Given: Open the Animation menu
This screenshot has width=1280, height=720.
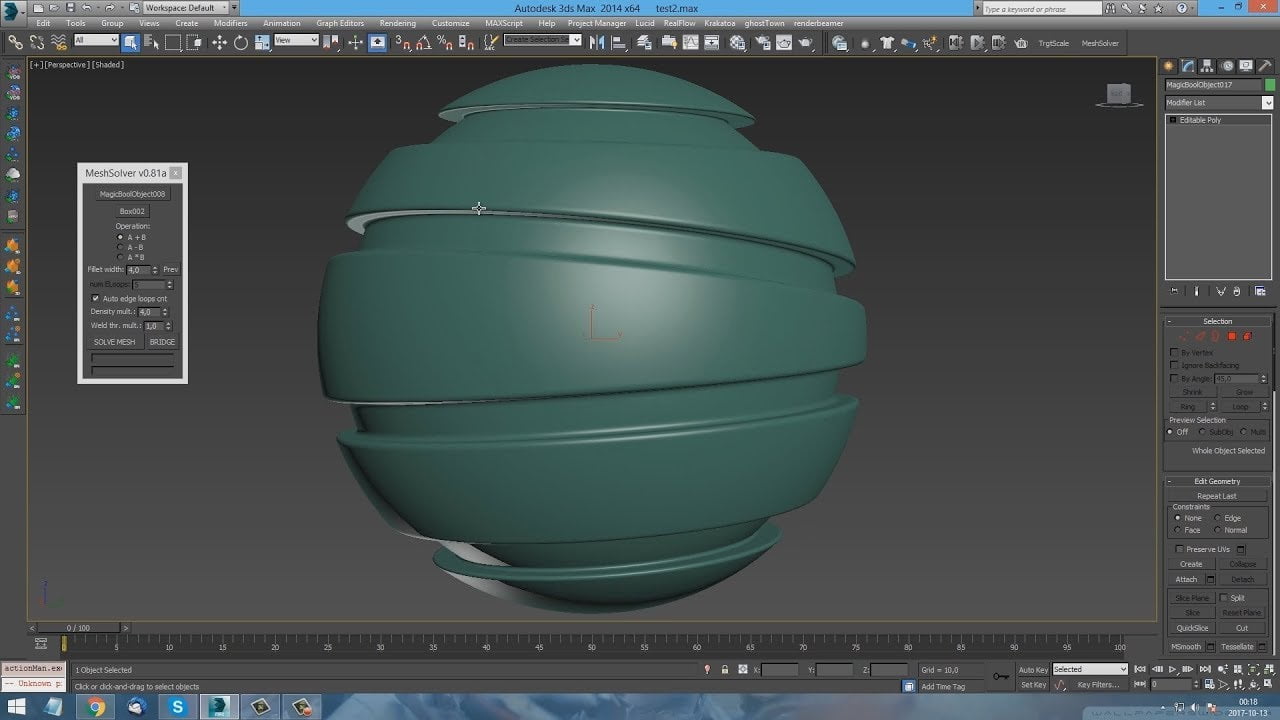Looking at the screenshot, I should [x=281, y=23].
